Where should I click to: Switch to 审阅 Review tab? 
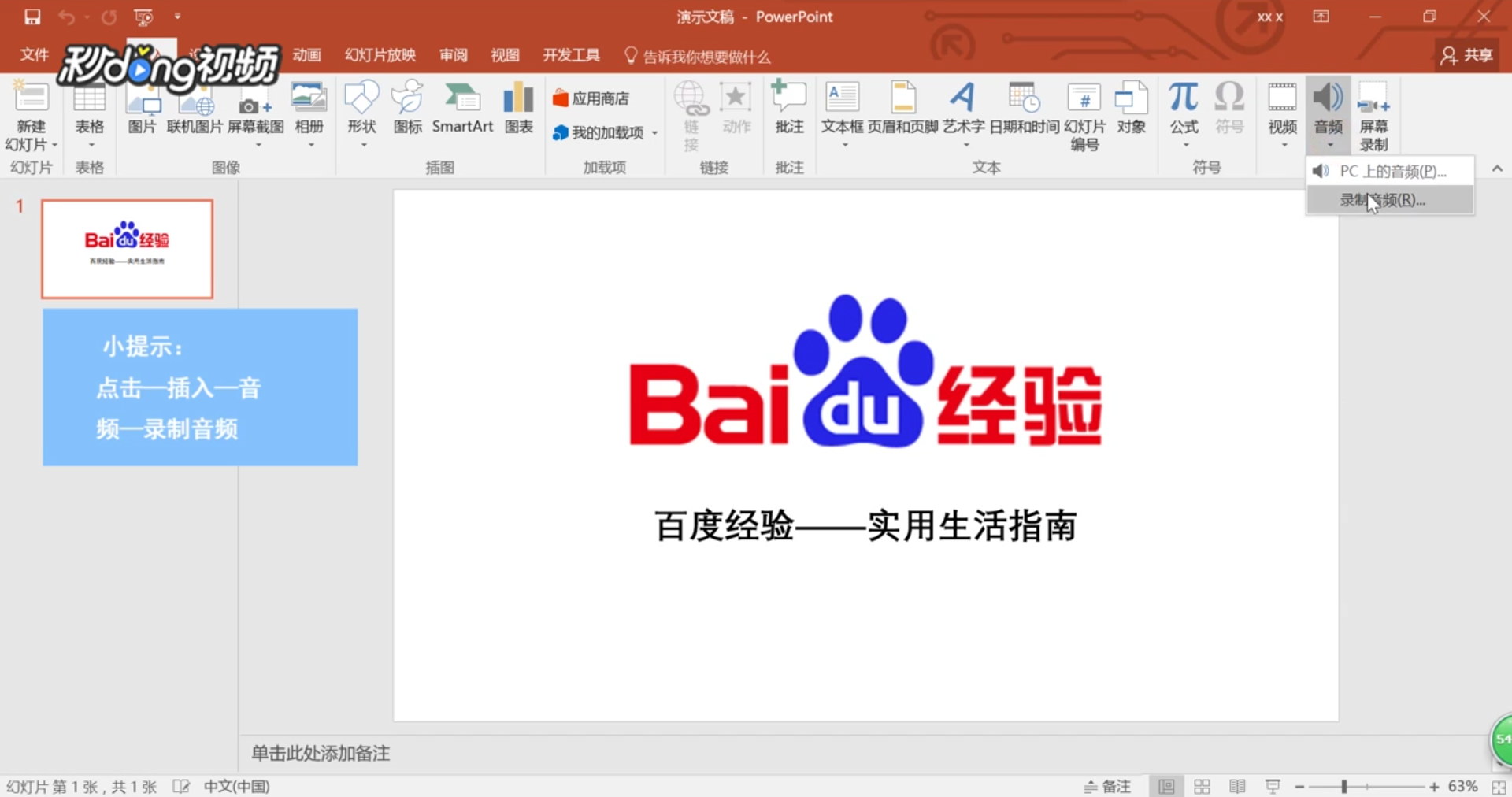pyautogui.click(x=454, y=55)
